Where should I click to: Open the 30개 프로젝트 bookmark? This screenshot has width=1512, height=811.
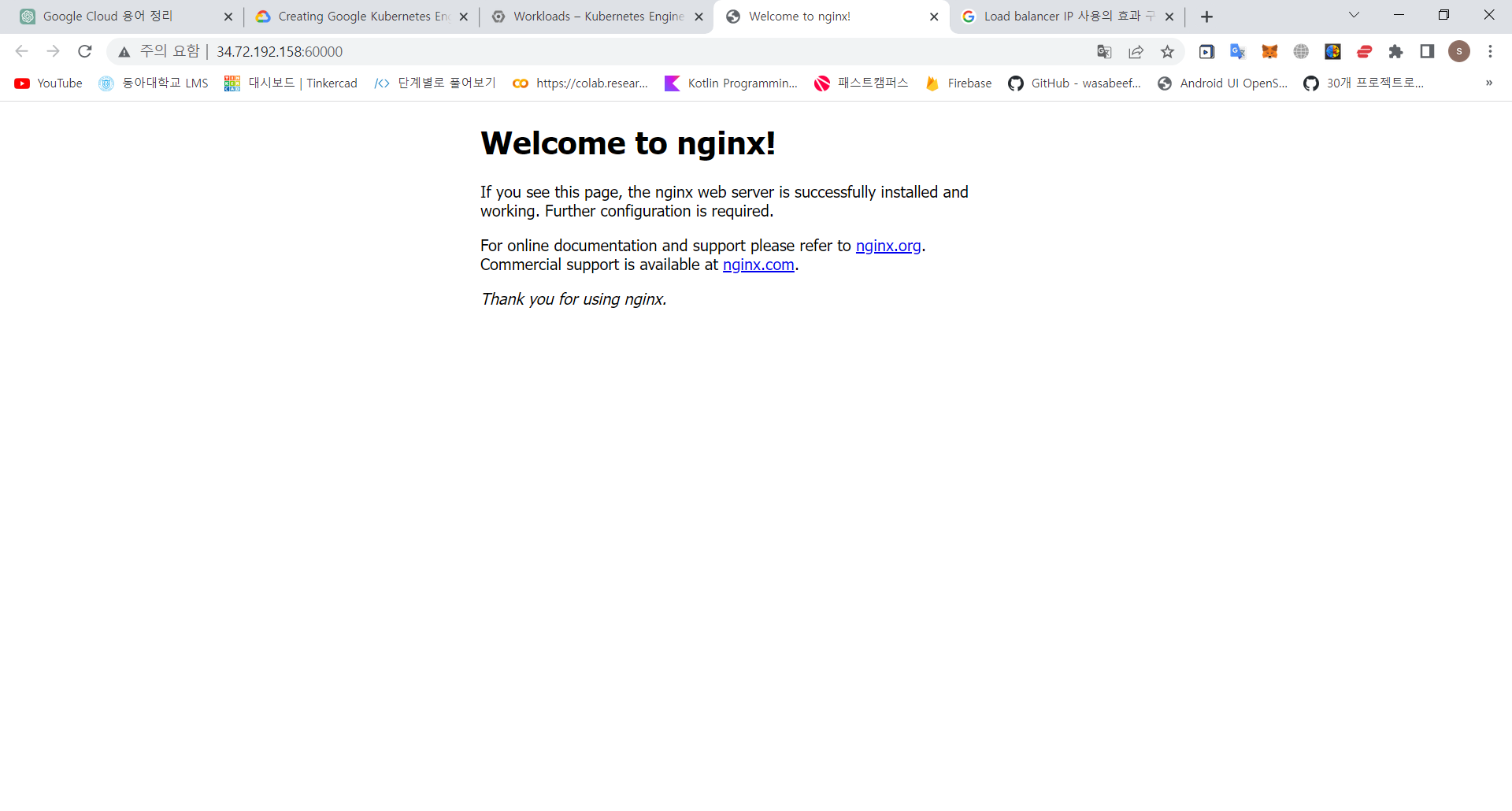click(1363, 83)
